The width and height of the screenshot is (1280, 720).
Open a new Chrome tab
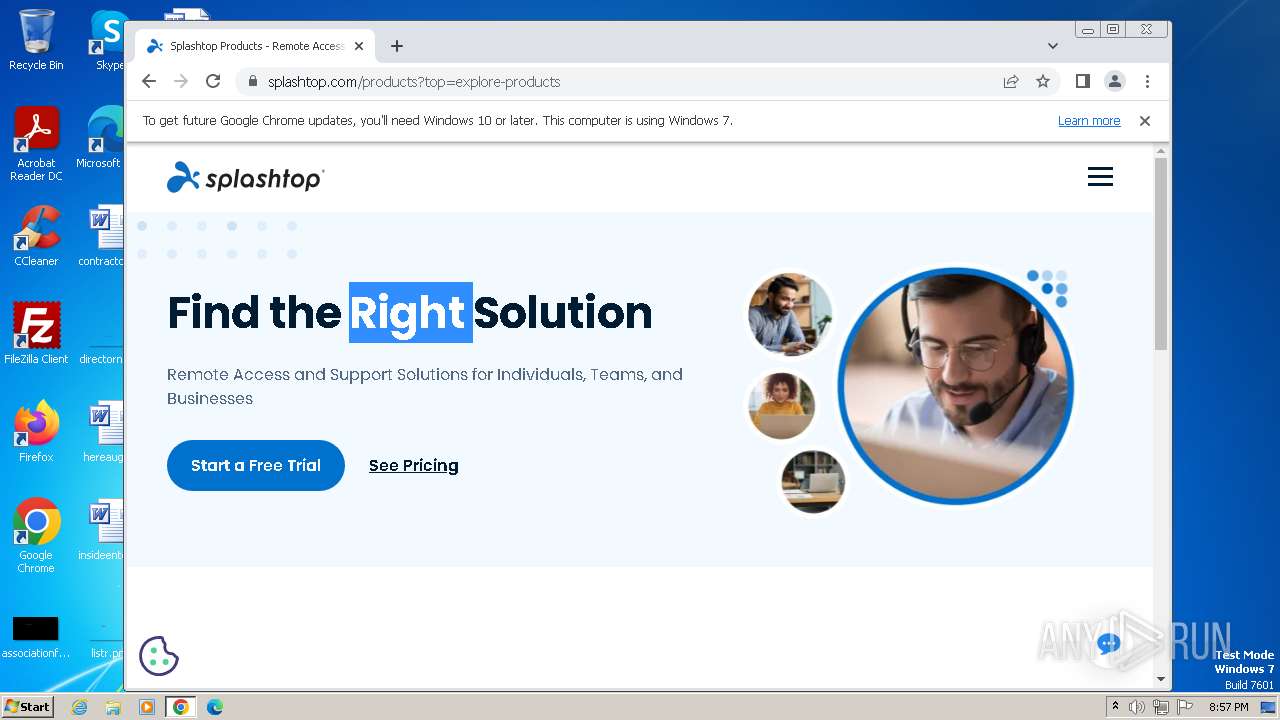click(x=397, y=46)
